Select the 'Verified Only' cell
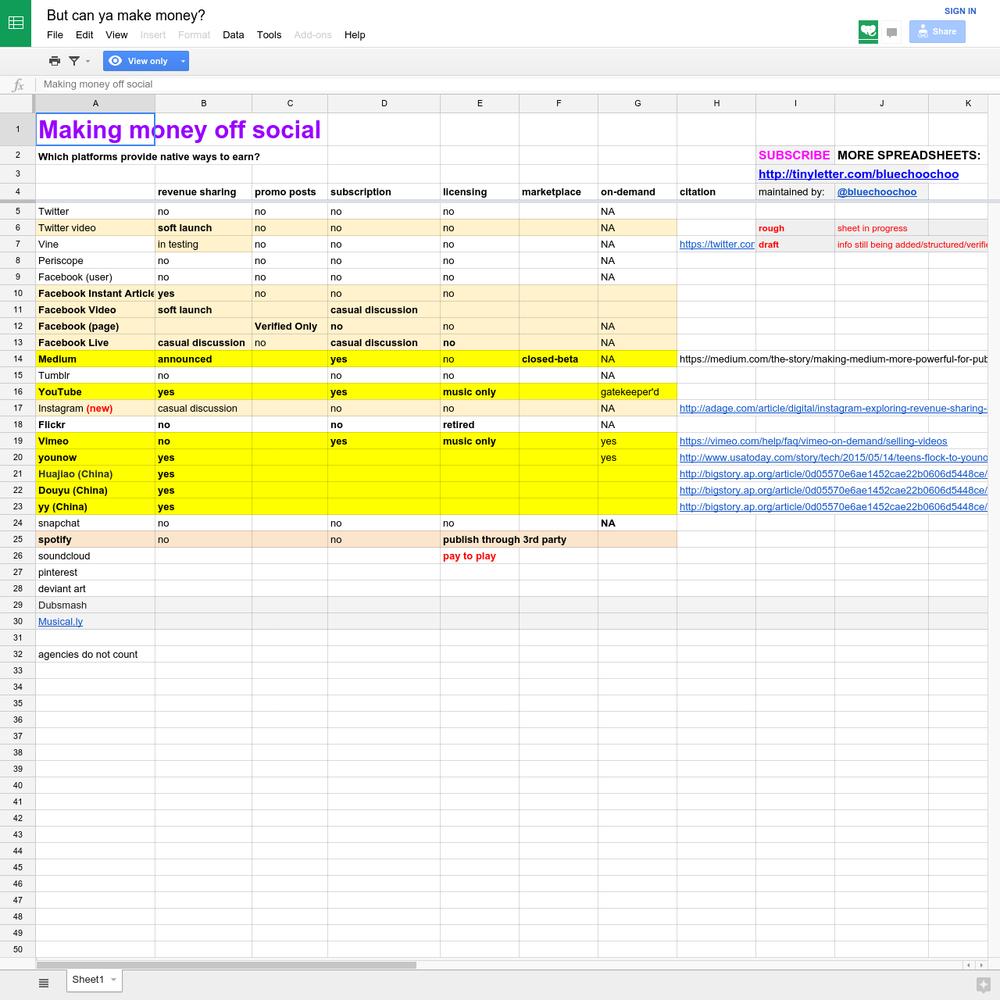This screenshot has height=1000, width=1000. (290, 327)
